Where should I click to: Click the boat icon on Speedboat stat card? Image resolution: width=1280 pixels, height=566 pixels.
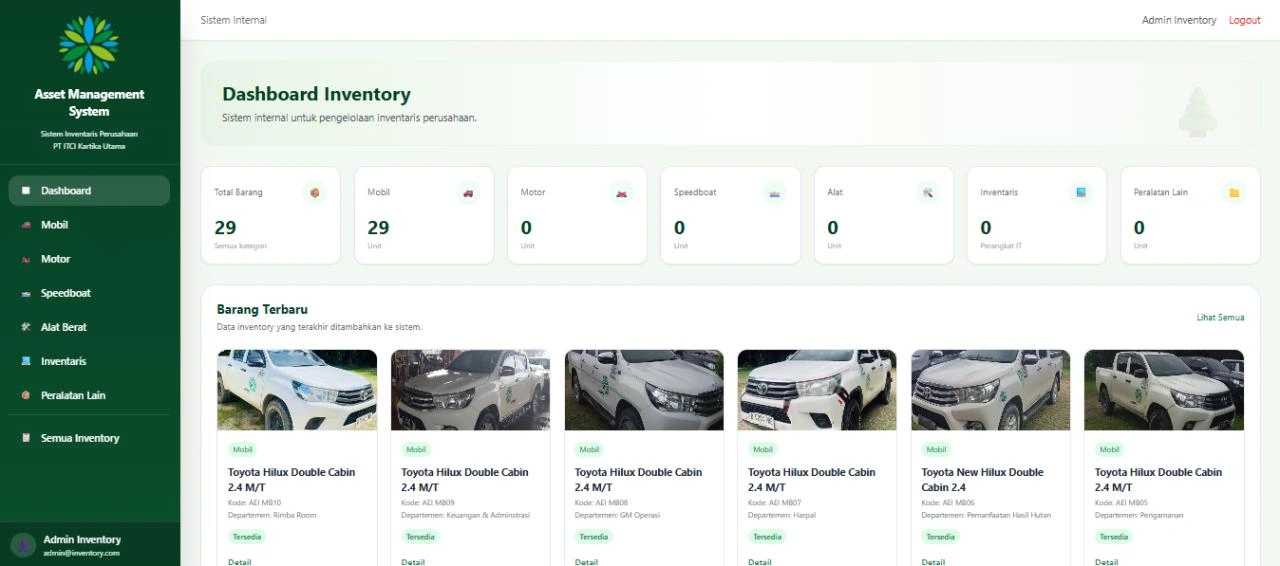click(774, 192)
